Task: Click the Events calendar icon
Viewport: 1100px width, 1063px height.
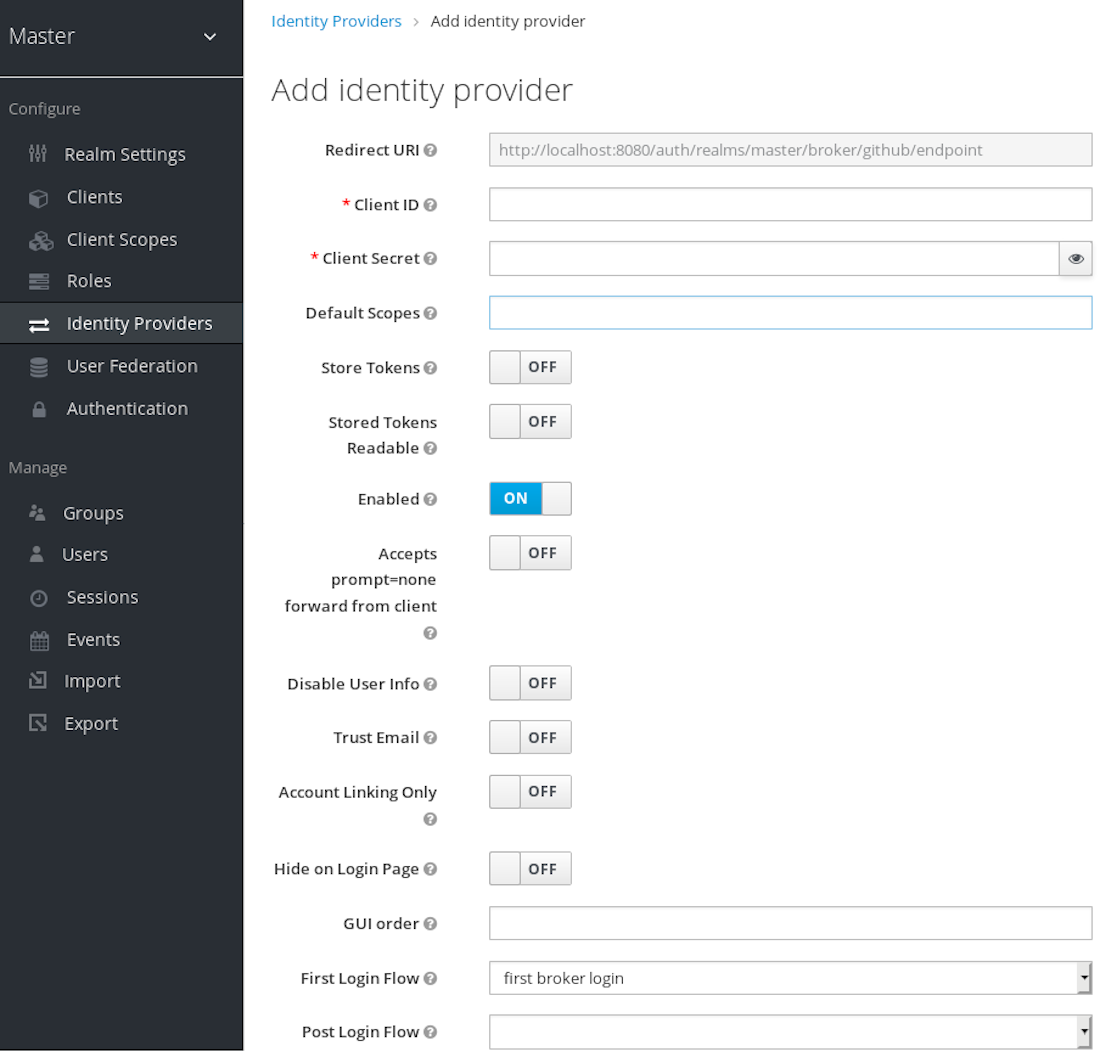Action: click(x=39, y=640)
